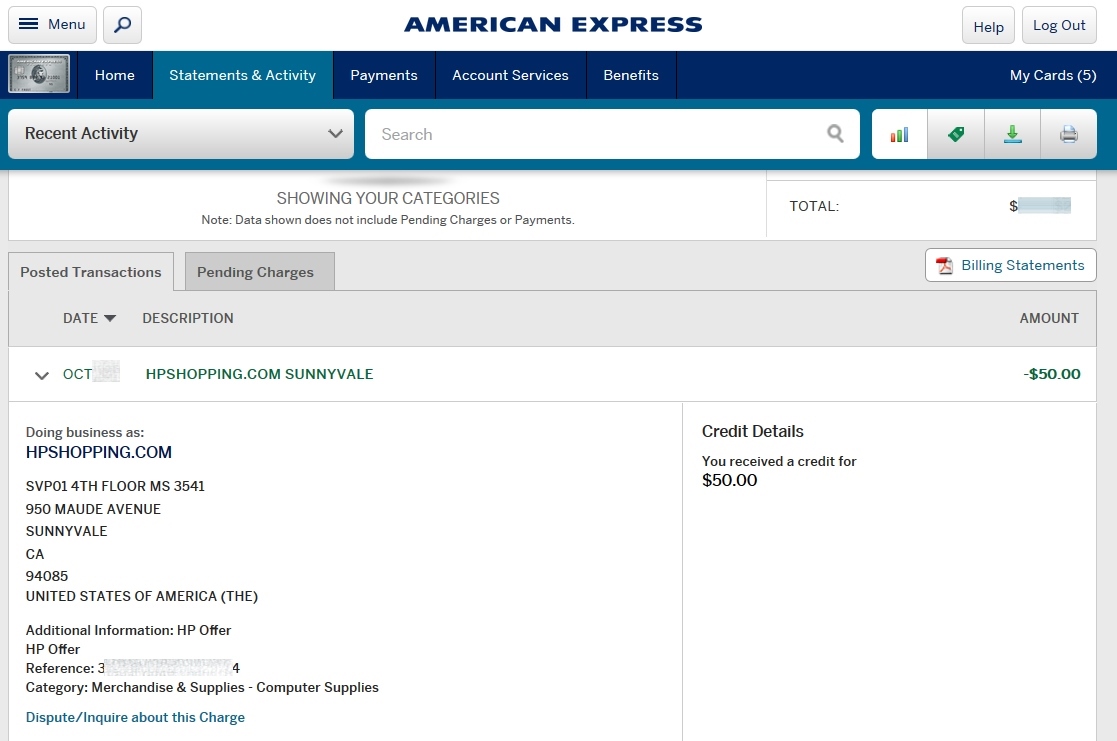The image size is (1117, 741).
Task: Click the green tag offers icon
Action: (956, 134)
